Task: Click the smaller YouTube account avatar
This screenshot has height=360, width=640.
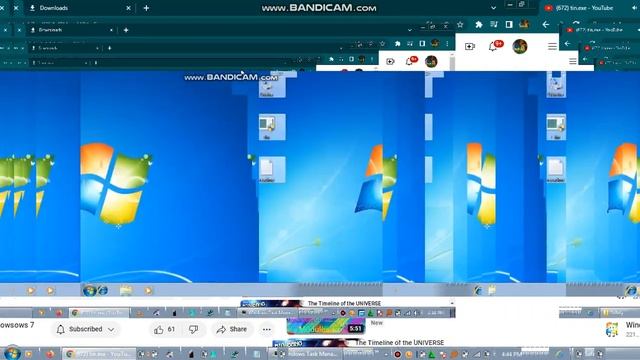Action: tap(431, 62)
